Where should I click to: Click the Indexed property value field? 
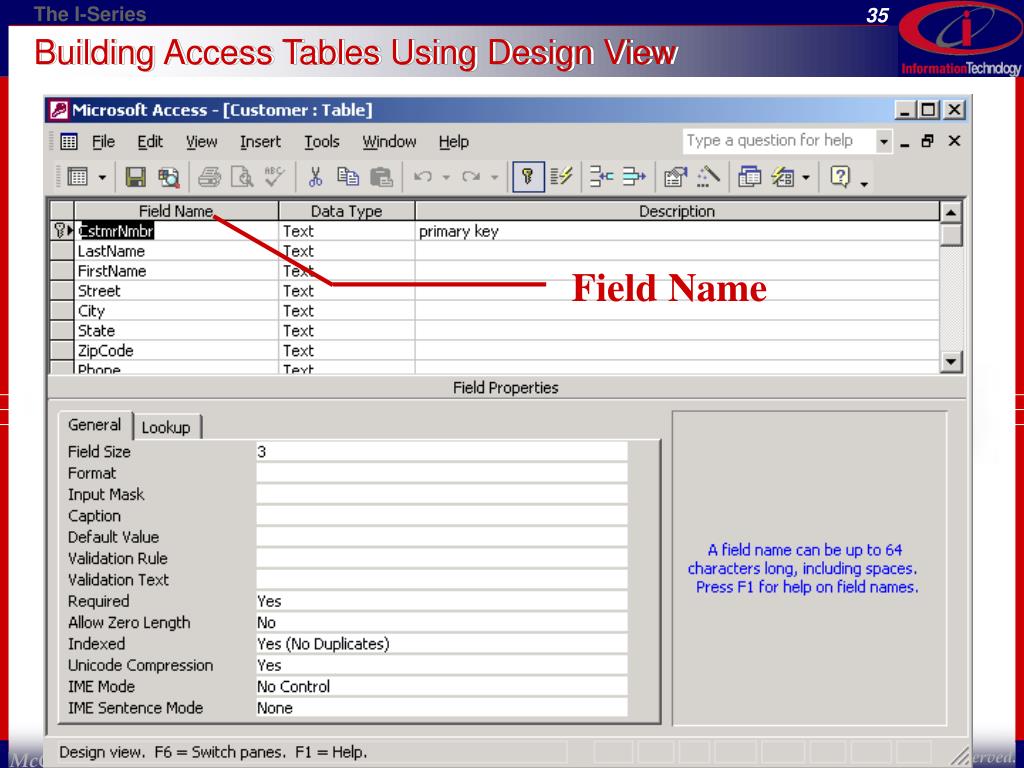point(441,644)
